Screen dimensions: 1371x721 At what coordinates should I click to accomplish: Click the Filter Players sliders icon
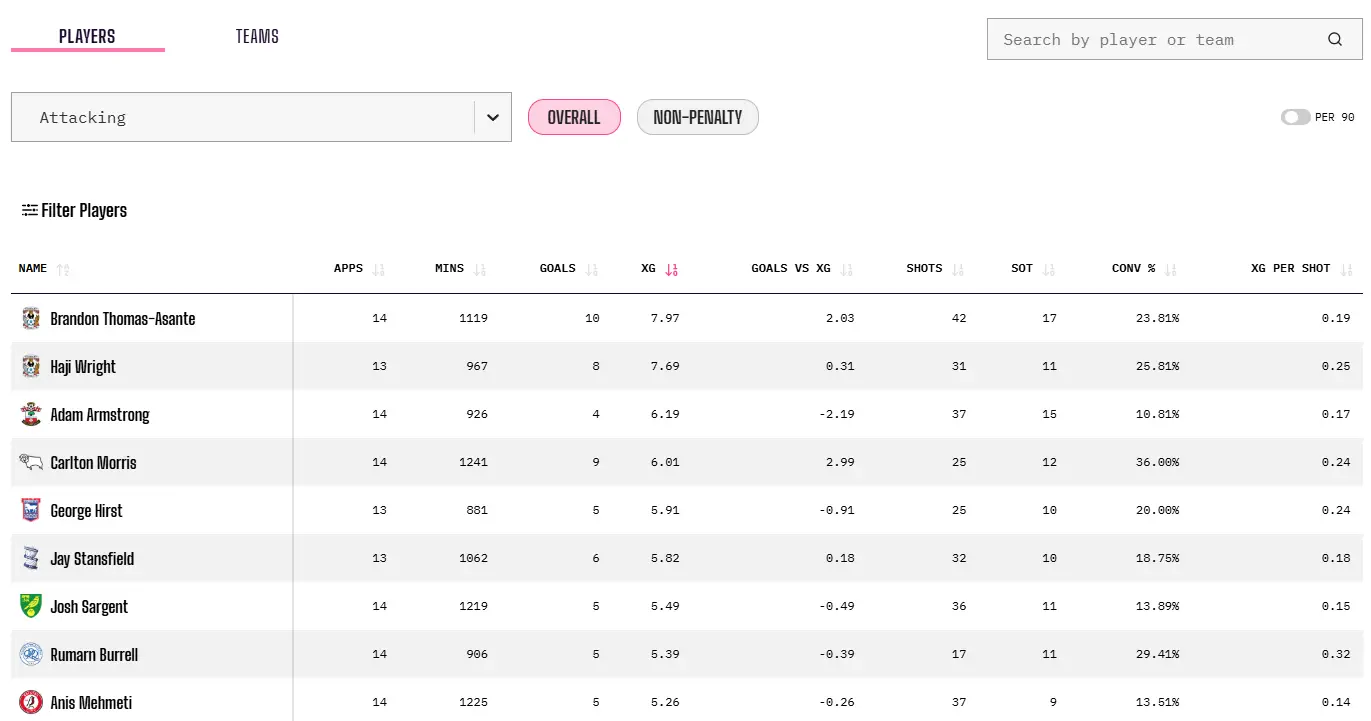coord(30,211)
